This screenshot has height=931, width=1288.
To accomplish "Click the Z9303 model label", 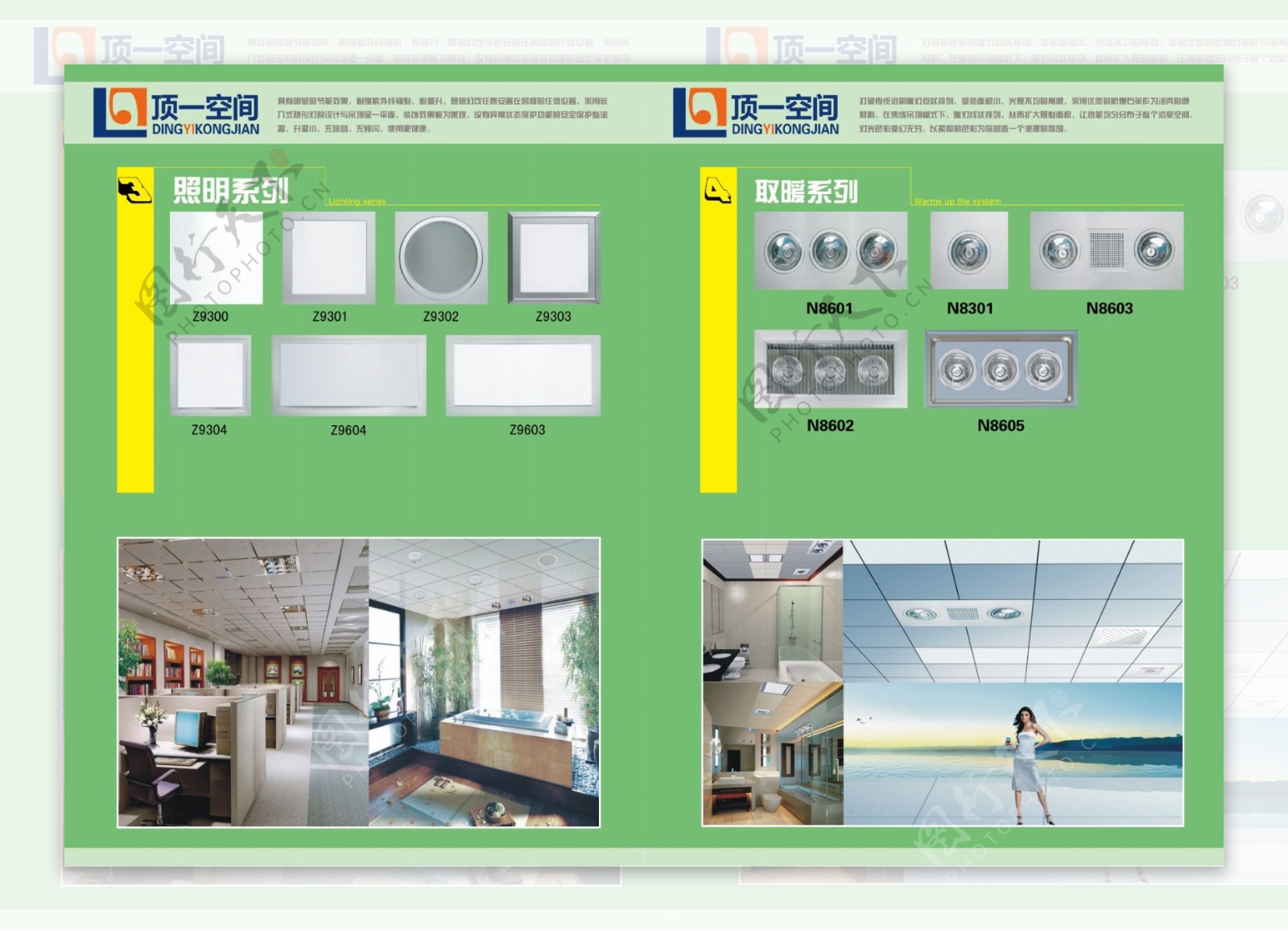I will click(x=554, y=317).
